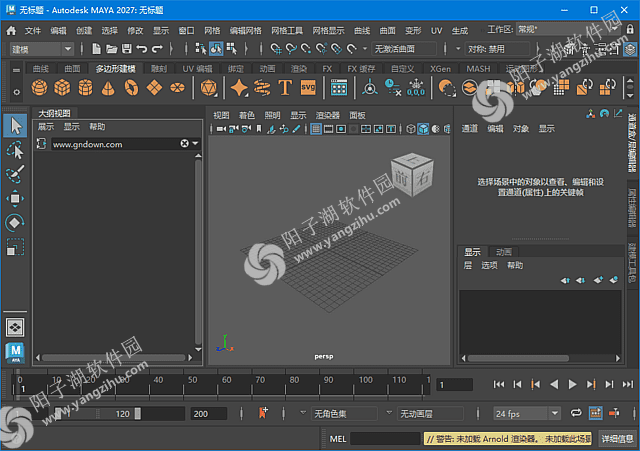Click the range slider end handle at 120
This screenshot has width=640, height=451.
click(x=138, y=413)
